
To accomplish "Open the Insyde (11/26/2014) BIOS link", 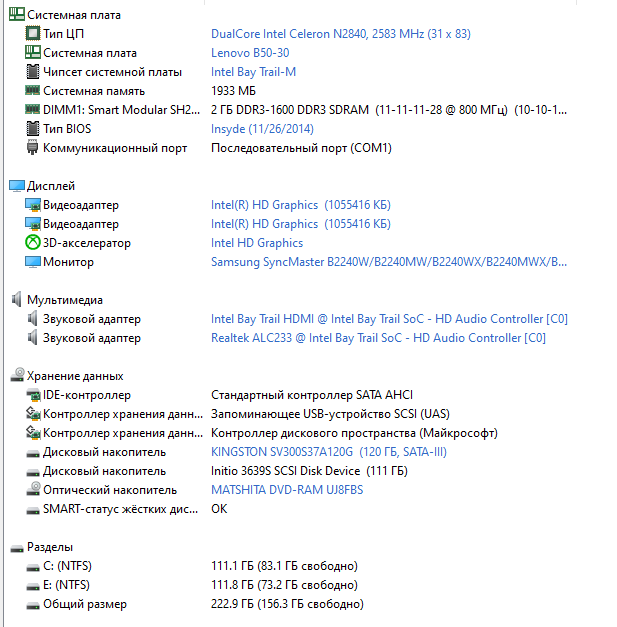I will 262,129.
